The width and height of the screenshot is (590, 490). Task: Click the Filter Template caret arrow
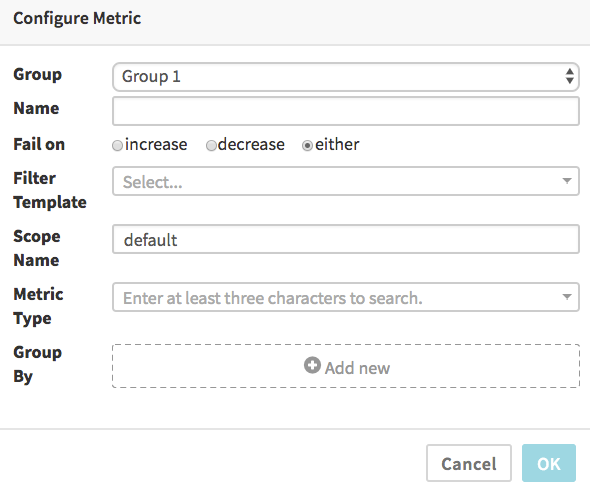(x=567, y=181)
